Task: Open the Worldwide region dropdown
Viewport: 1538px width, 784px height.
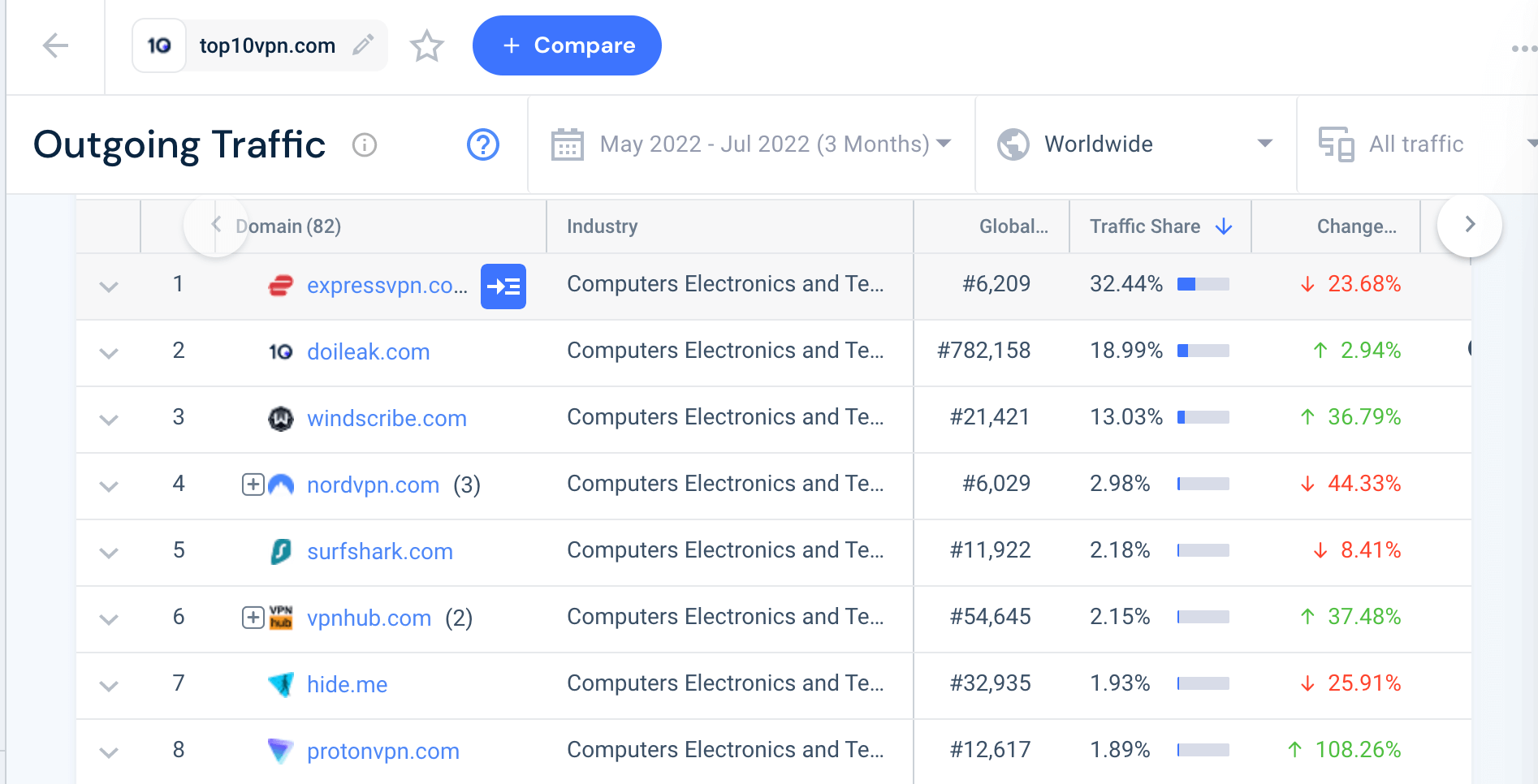Action: (1264, 144)
